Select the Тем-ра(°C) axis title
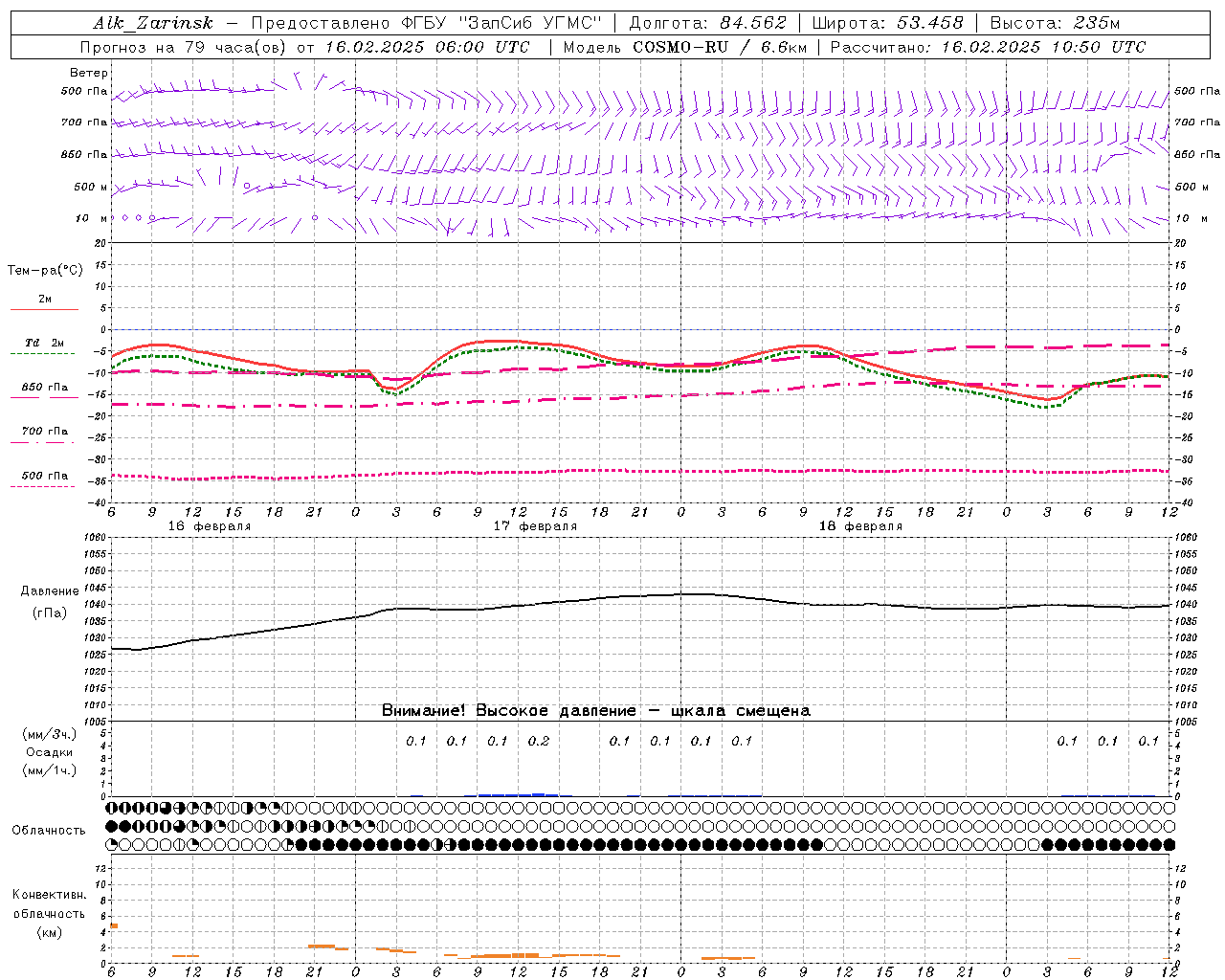The image size is (1225, 980). click(45, 271)
